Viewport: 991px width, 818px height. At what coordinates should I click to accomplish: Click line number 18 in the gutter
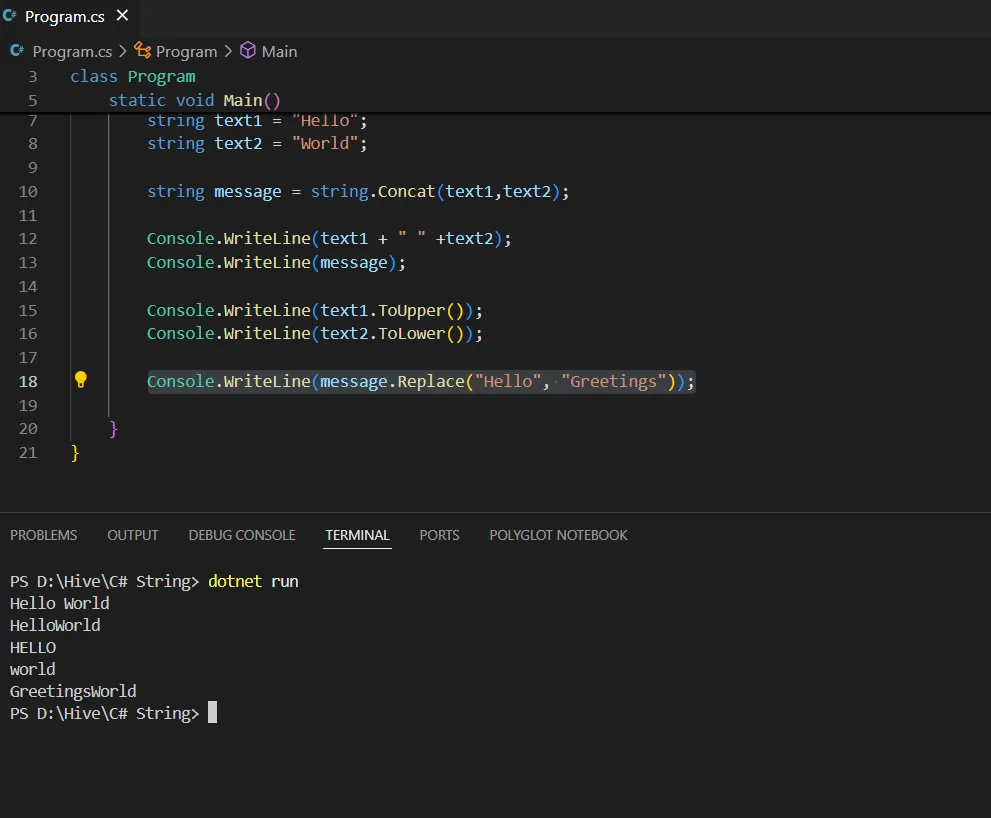click(28, 382)
